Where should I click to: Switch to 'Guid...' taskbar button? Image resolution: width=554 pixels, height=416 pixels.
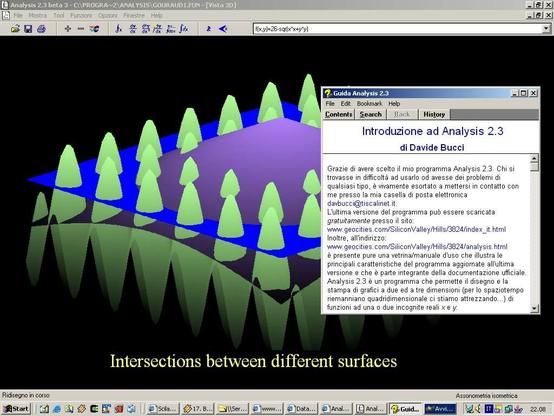point(406,409)
